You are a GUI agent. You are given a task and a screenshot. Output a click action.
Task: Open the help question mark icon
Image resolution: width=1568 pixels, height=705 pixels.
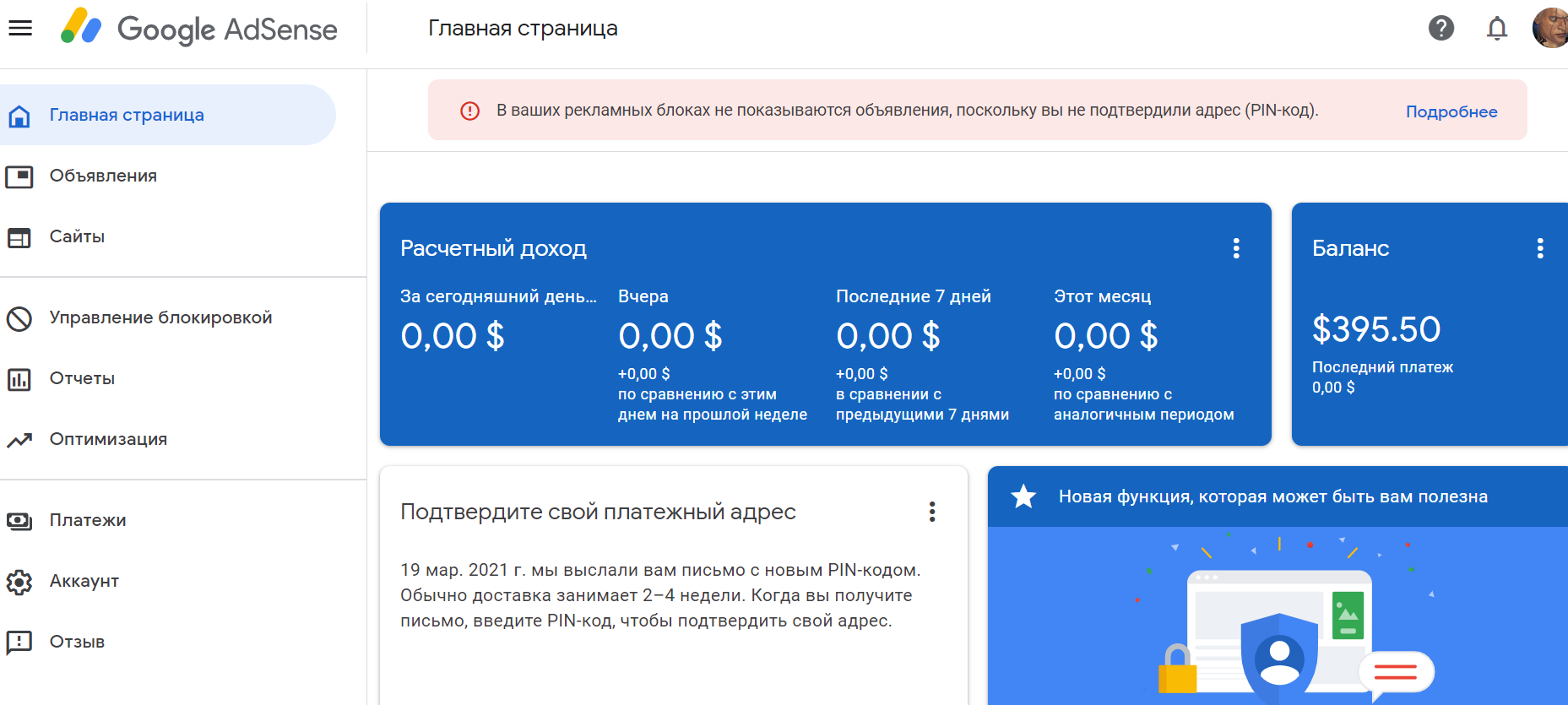click(x=1441, y=28)
